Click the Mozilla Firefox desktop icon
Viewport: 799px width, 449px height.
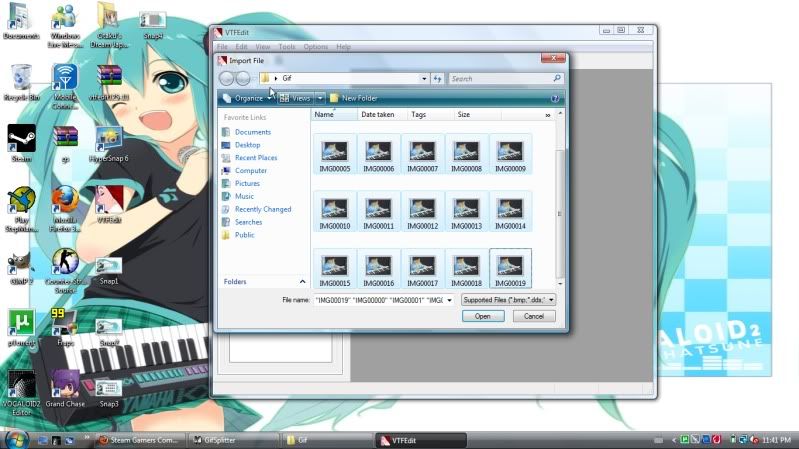tap(65, 201)
